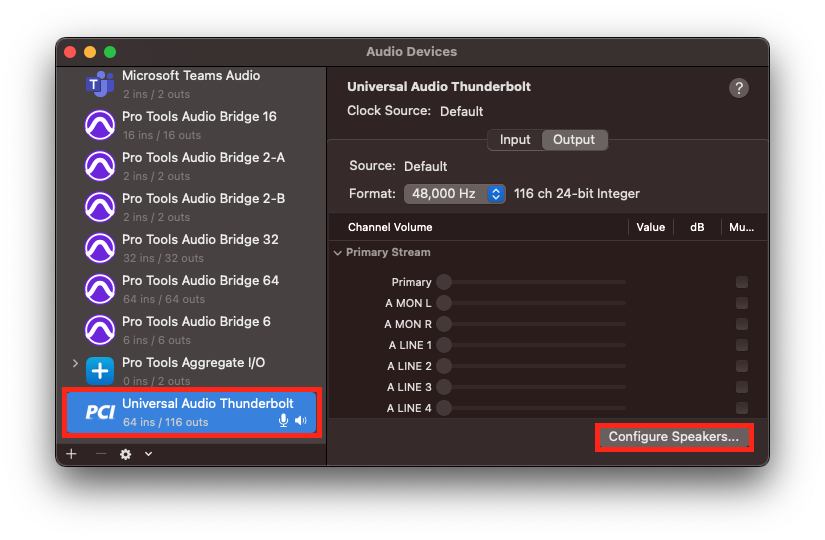Viewport: 825px width, 540px height.
Task: Click the PCI icon of Universal Audio Thunderbolt
Action: 100,412
